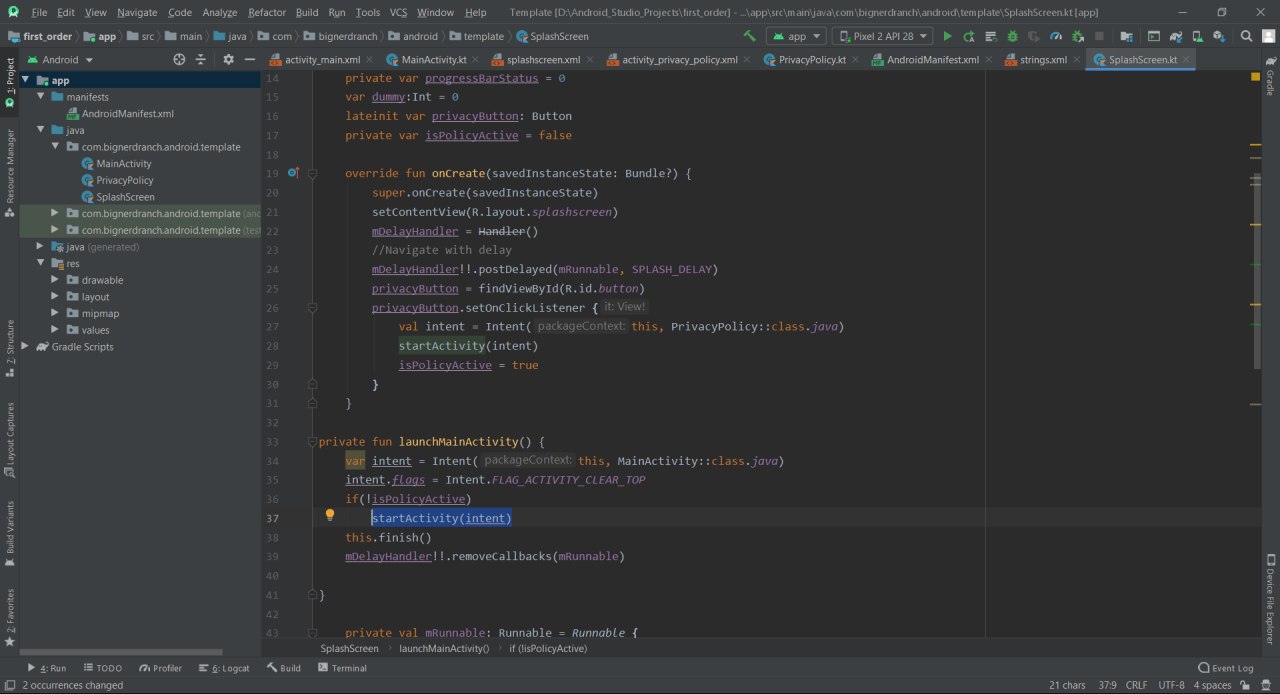Viewport: 1280px width, 694px height.
Task: Click the green Run app button
Action: 948,36
